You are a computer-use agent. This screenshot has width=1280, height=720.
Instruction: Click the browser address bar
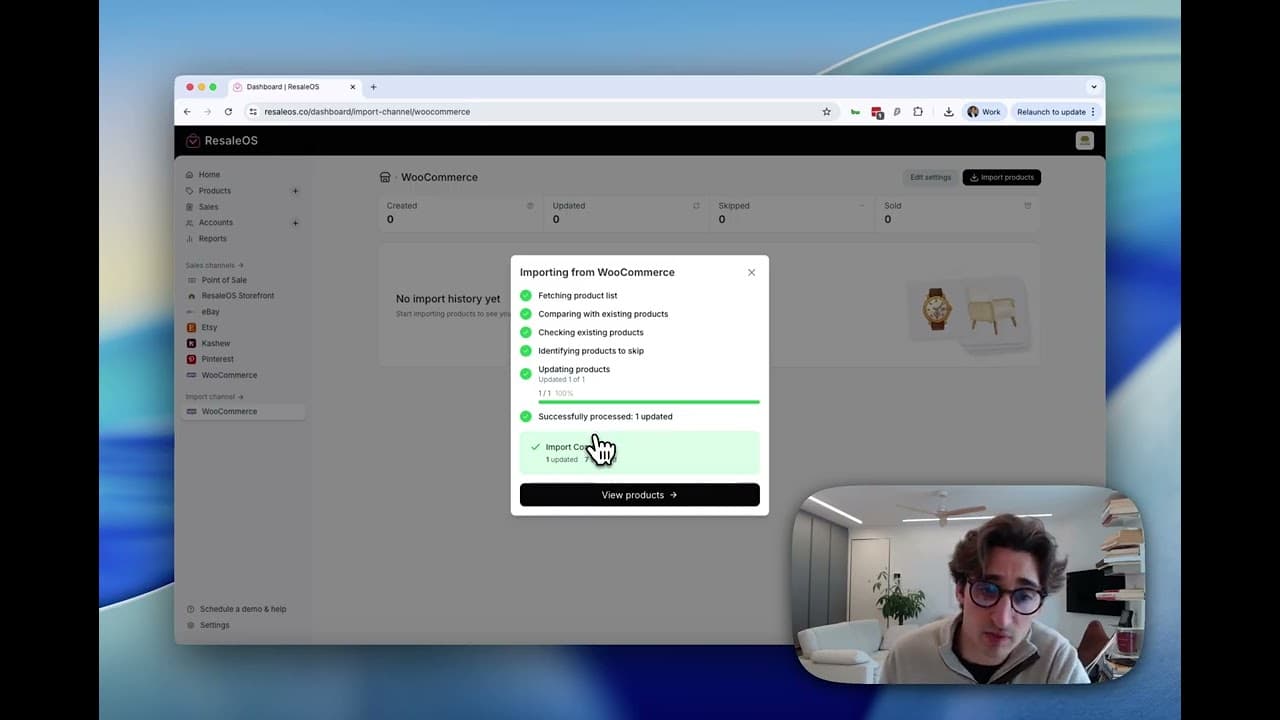(367, 111)
